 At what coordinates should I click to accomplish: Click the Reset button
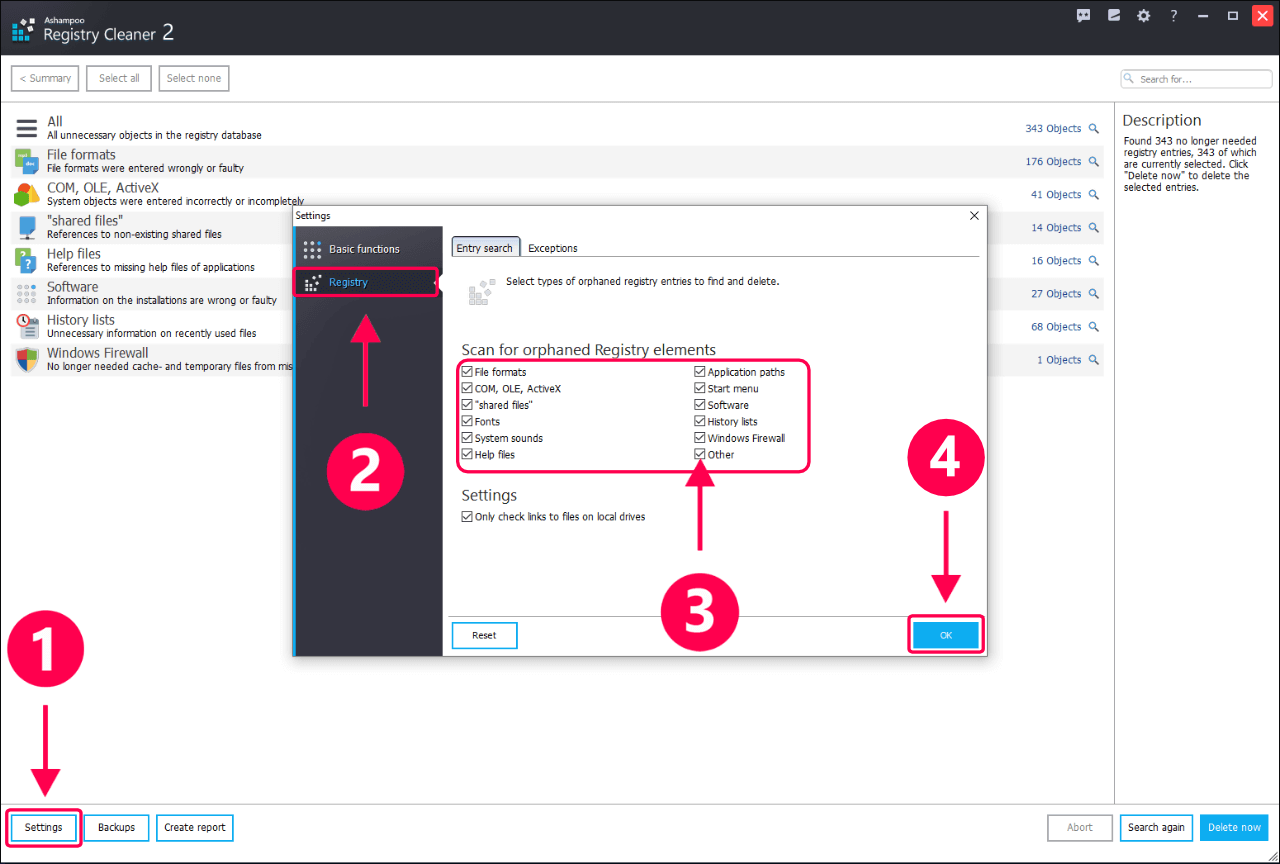[x=484, y=635]
